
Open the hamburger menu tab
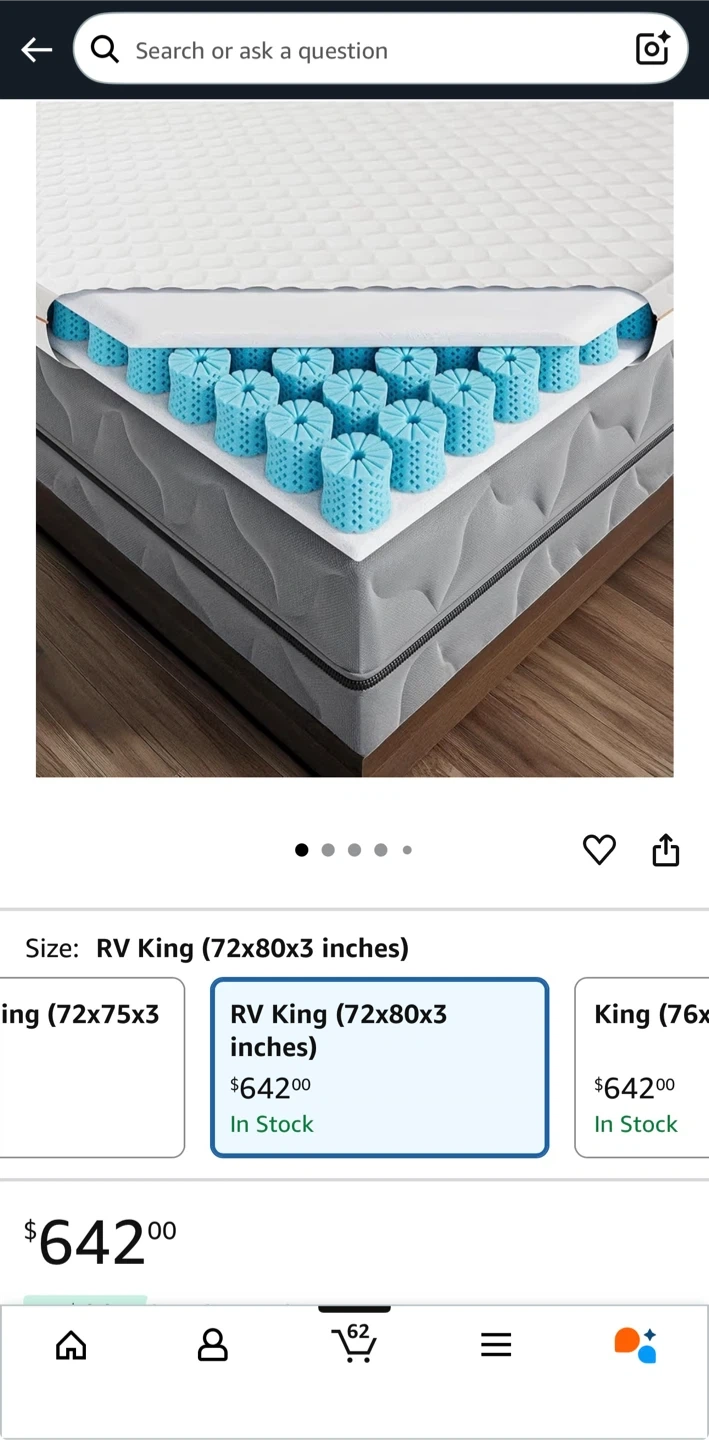click(496, 1345)
